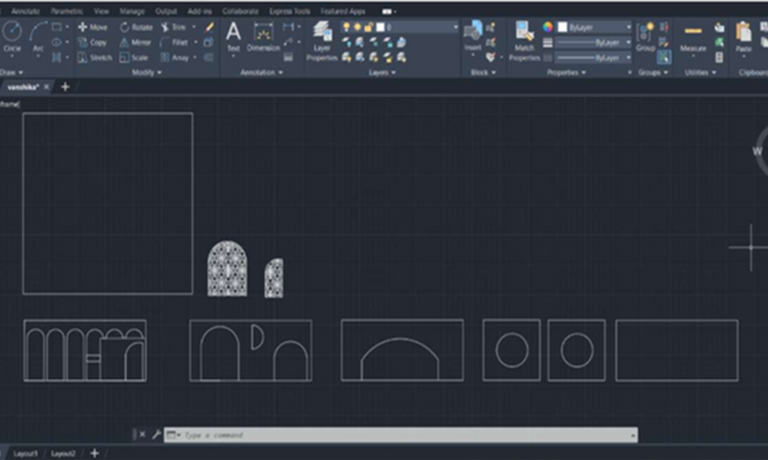Add a new drawing tab with plus button

tap(66, 87)
